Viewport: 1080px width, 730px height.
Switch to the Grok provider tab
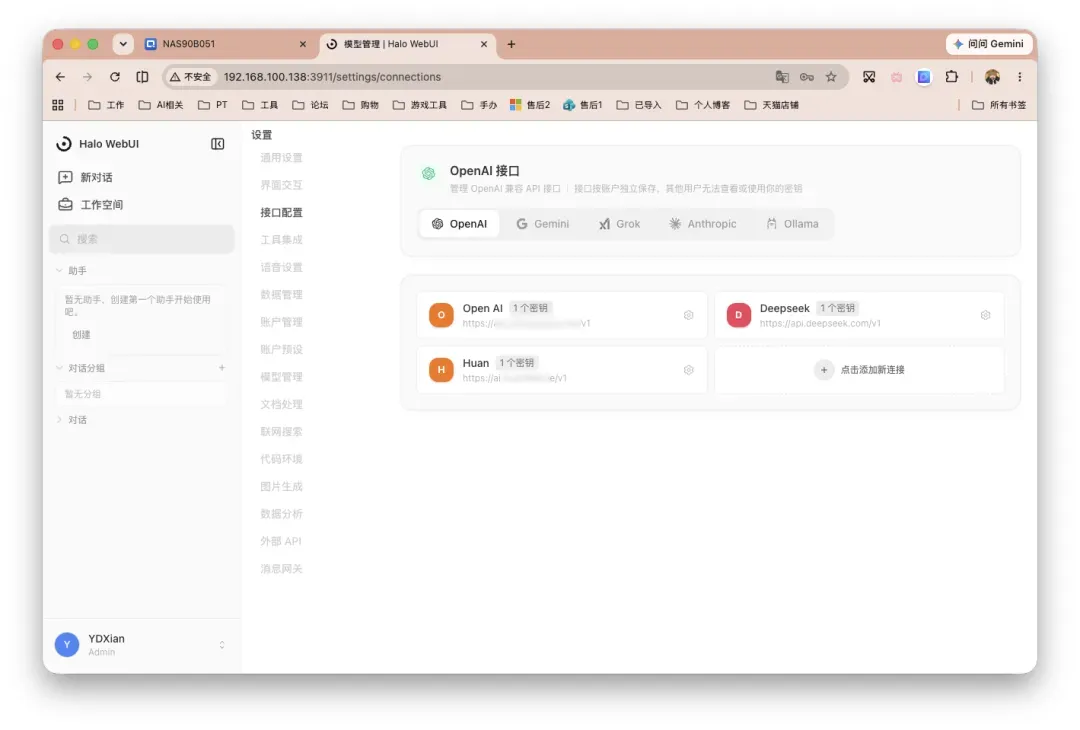tap(619, 224)
